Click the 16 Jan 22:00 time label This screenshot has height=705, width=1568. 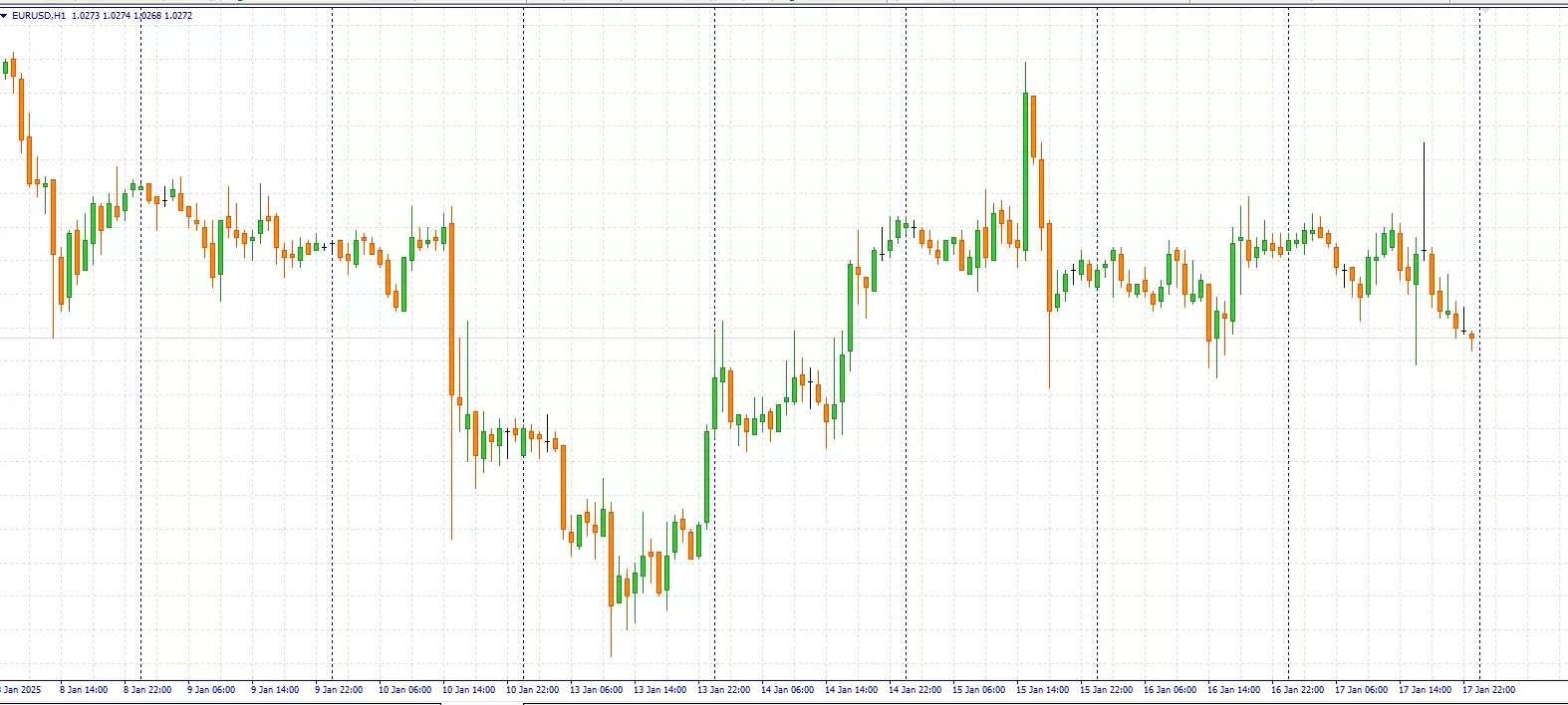[1297, 689]
